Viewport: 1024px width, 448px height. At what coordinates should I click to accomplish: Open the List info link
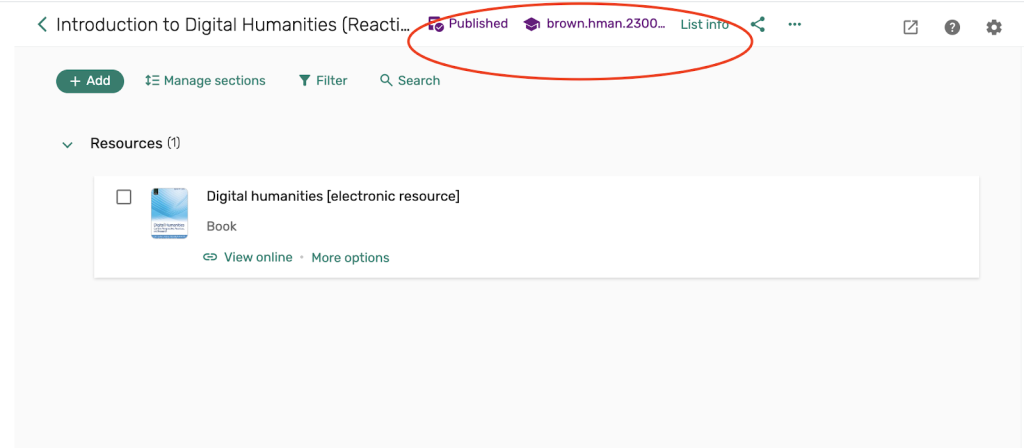click(x=704, y=25)
